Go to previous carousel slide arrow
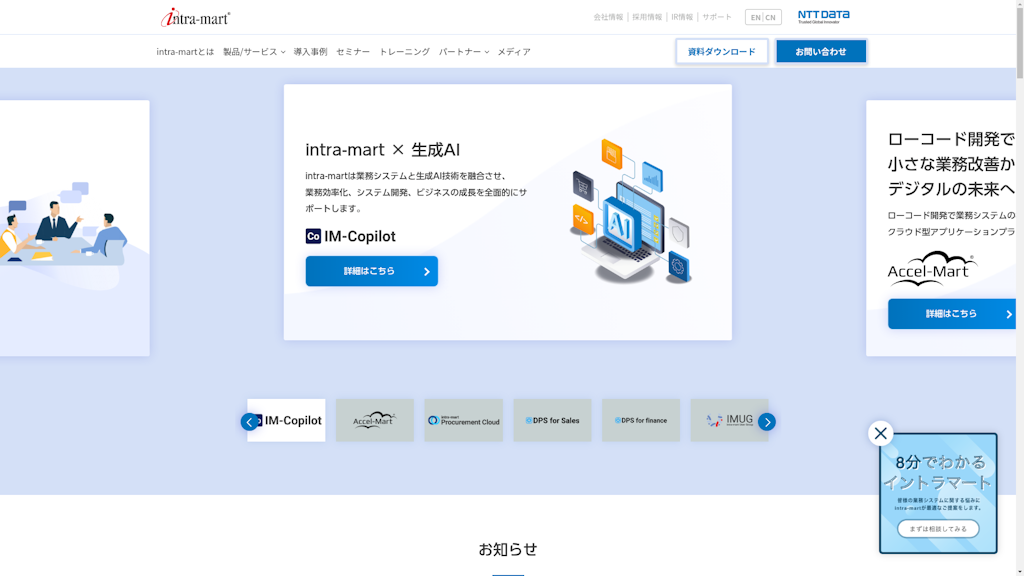Screen dimensions: 1024x576 [250, 422]
